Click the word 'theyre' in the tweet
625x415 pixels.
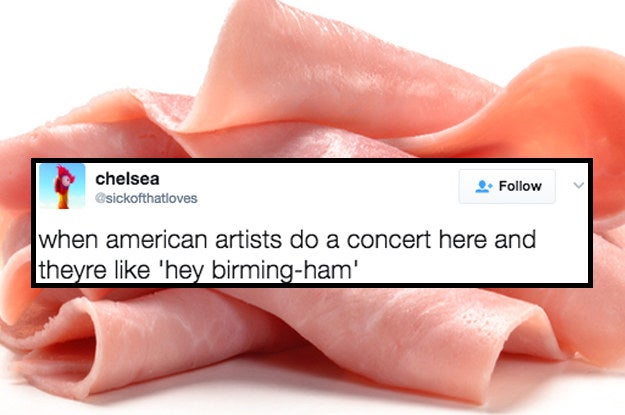coord(73,271)
